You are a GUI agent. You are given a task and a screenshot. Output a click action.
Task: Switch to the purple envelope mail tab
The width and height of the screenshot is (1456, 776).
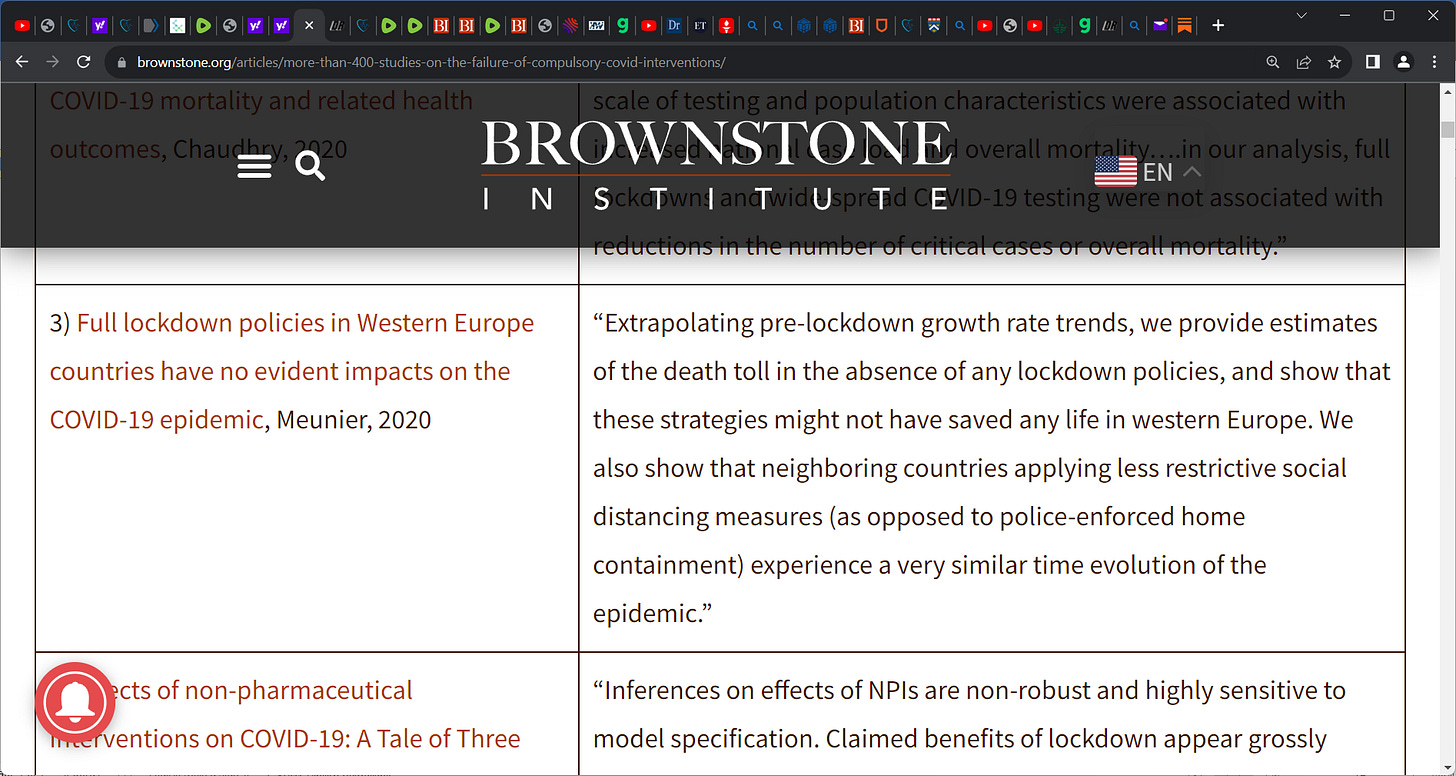click(x=1159, y=25)
